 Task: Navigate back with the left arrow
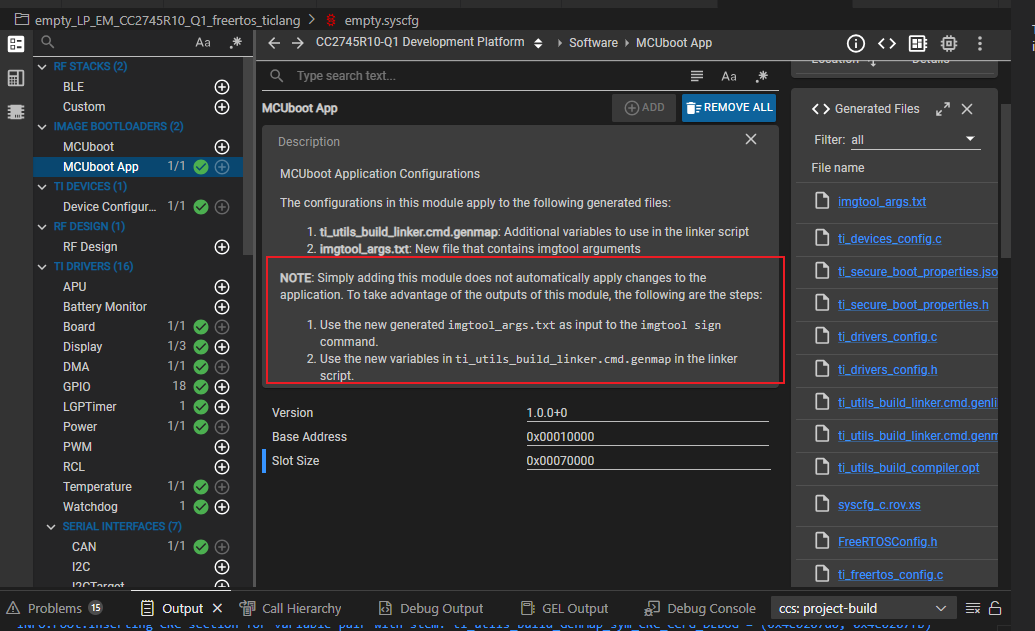pyautogui.click(x=274, y=43)
